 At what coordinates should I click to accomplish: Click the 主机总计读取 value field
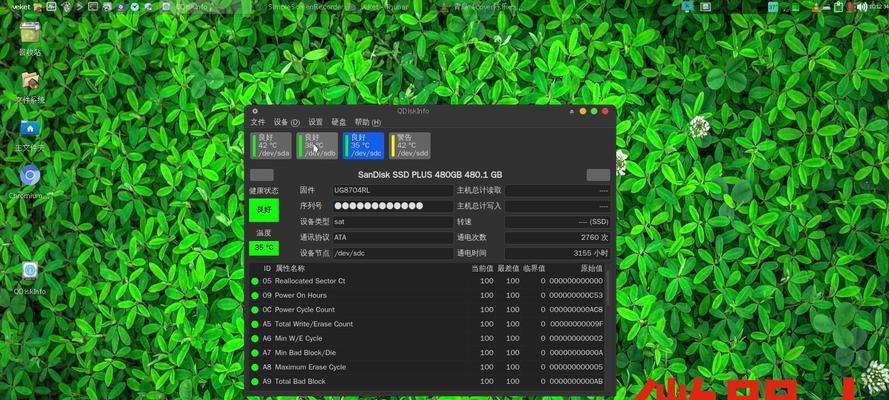tap(558, 191)
